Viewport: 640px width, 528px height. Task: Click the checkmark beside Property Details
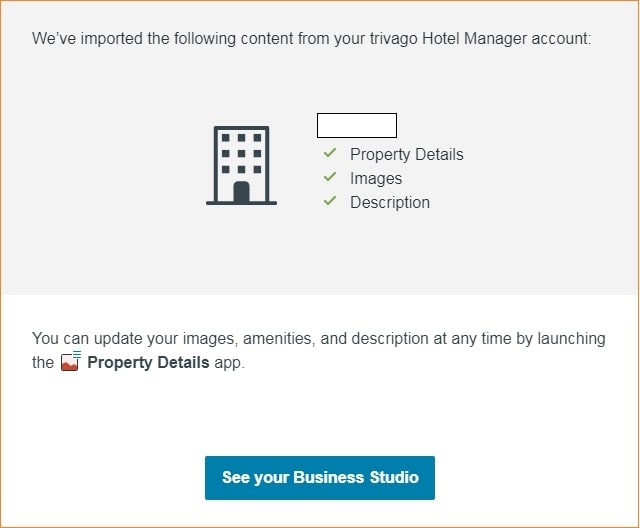(329, 153)
